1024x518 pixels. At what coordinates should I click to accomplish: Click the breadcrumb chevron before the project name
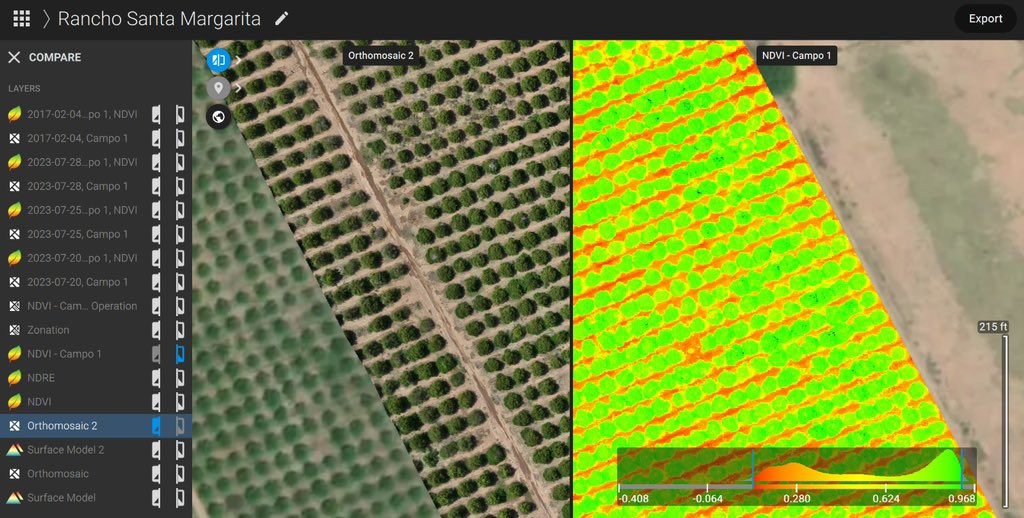(x=46, y=19)
